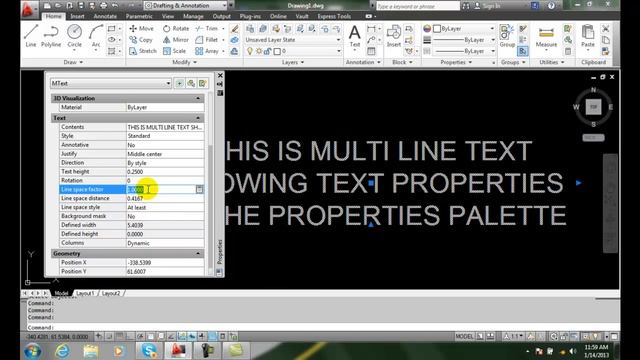Activate the Fillet command
Image resolution: width=640 pixels, height=360 pixels.
tap(207, 40)
